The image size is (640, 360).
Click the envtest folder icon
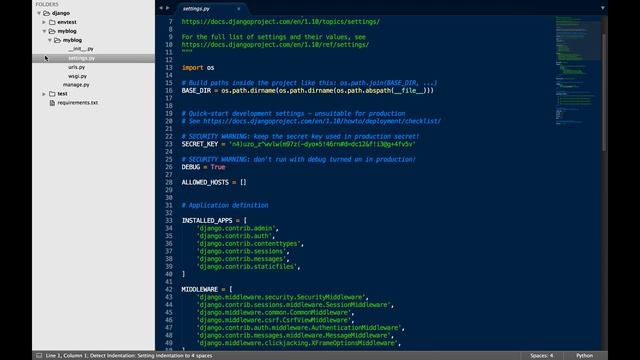tap(52, 22)
